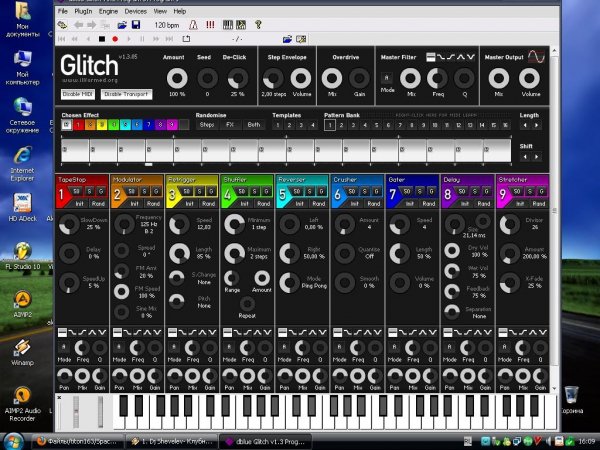Click the forward arrow toolbar icon
The height and width of the screenshot is (450, 600).
91,25
